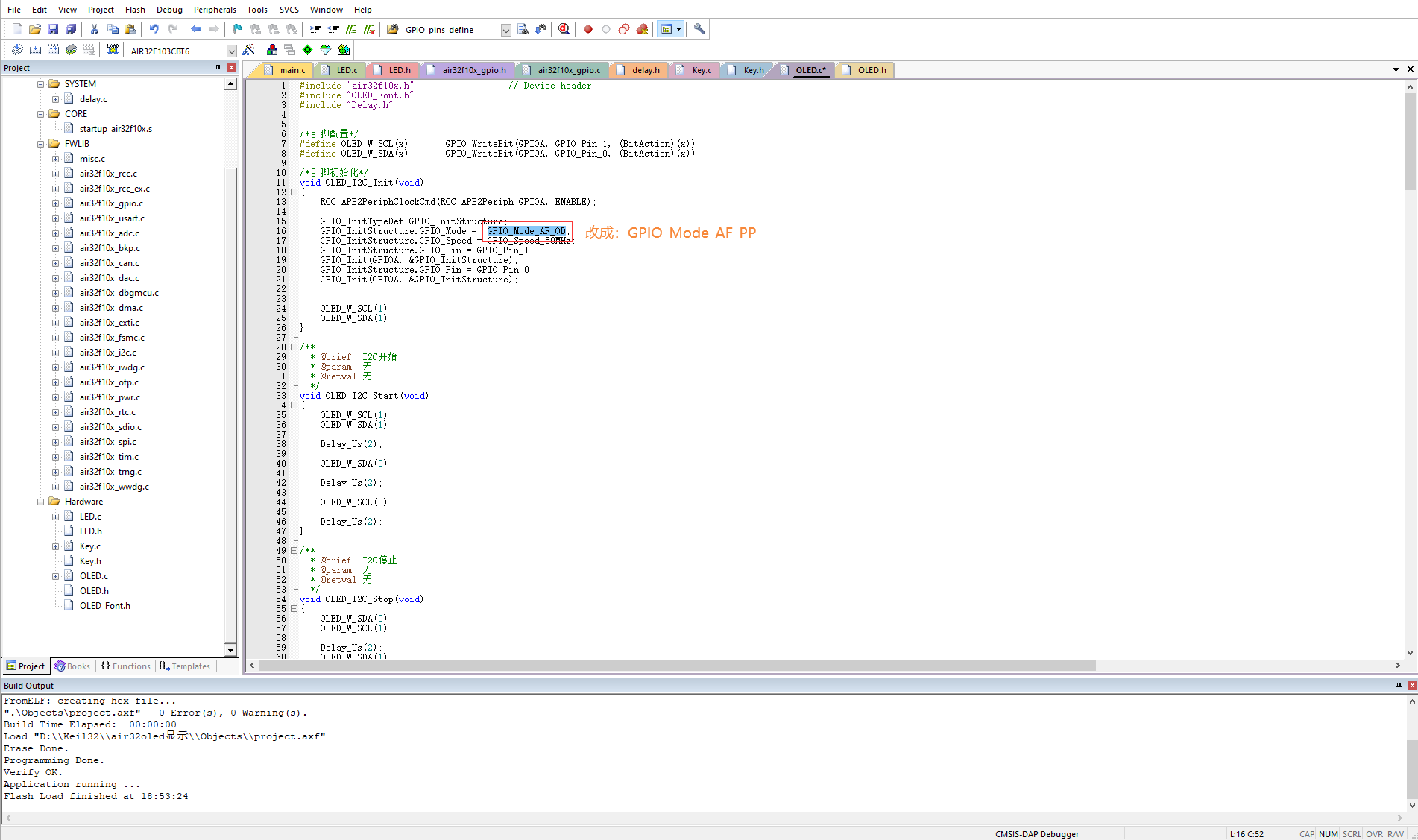
Task: Click the Save file icon
Action: point(53,29)
